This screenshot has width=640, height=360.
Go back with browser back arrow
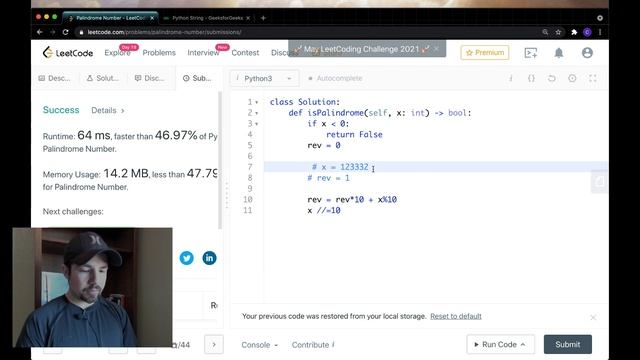[40, 32]
